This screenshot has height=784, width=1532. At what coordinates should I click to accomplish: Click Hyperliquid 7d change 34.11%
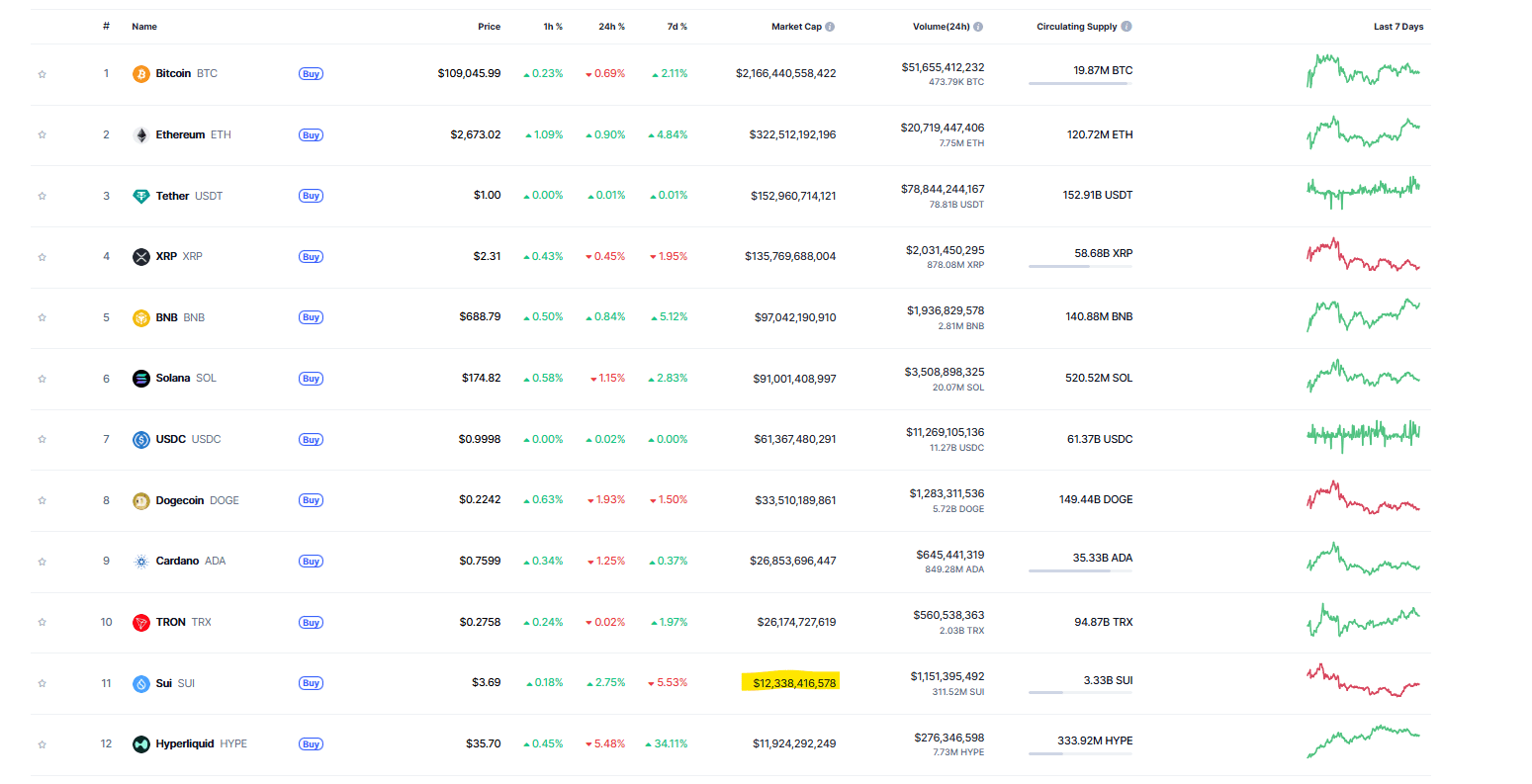coord(666,744)
